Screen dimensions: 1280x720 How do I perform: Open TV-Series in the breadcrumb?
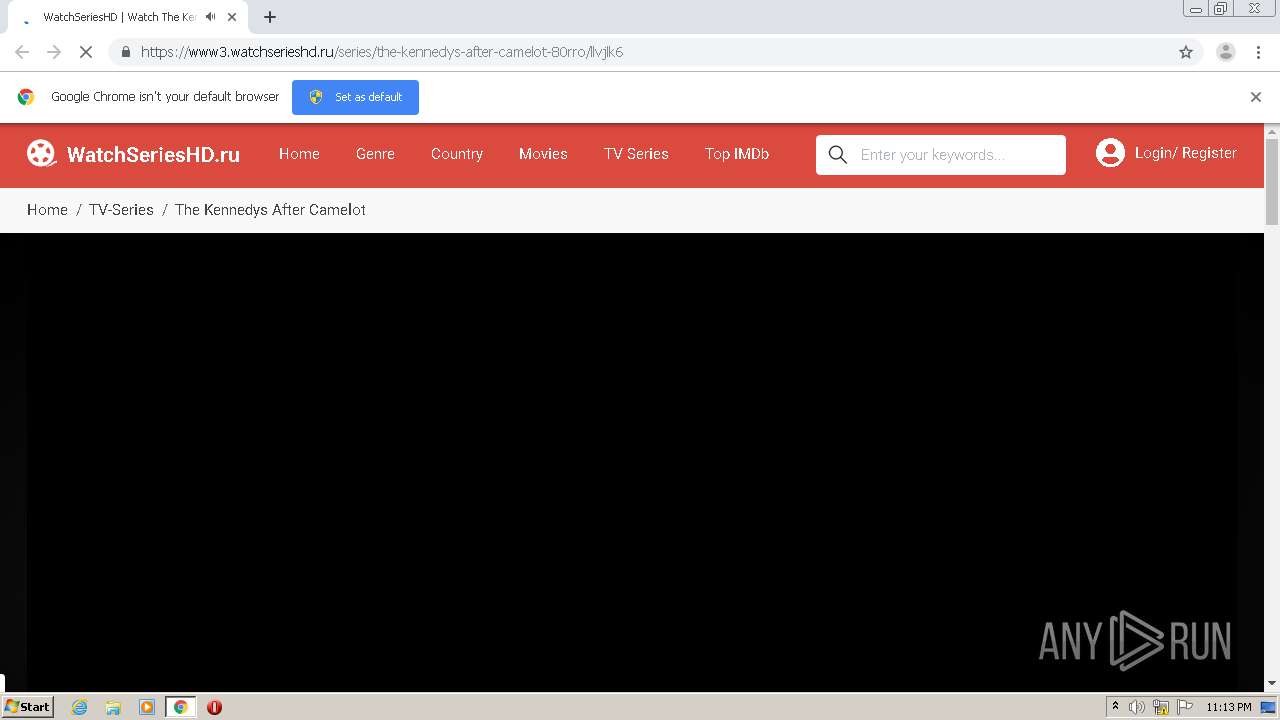[121, 210]
